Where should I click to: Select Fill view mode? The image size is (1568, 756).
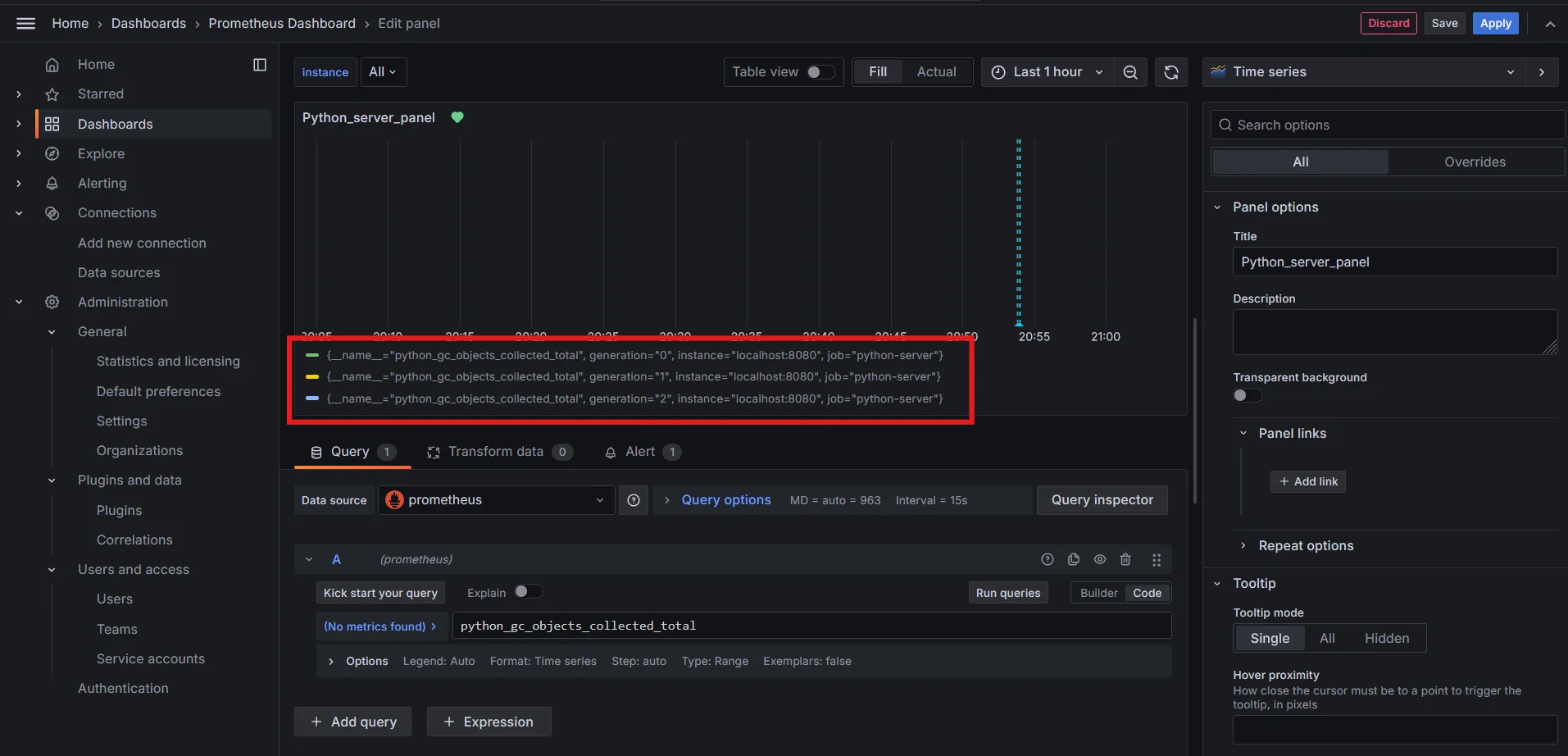click(878, 72)
